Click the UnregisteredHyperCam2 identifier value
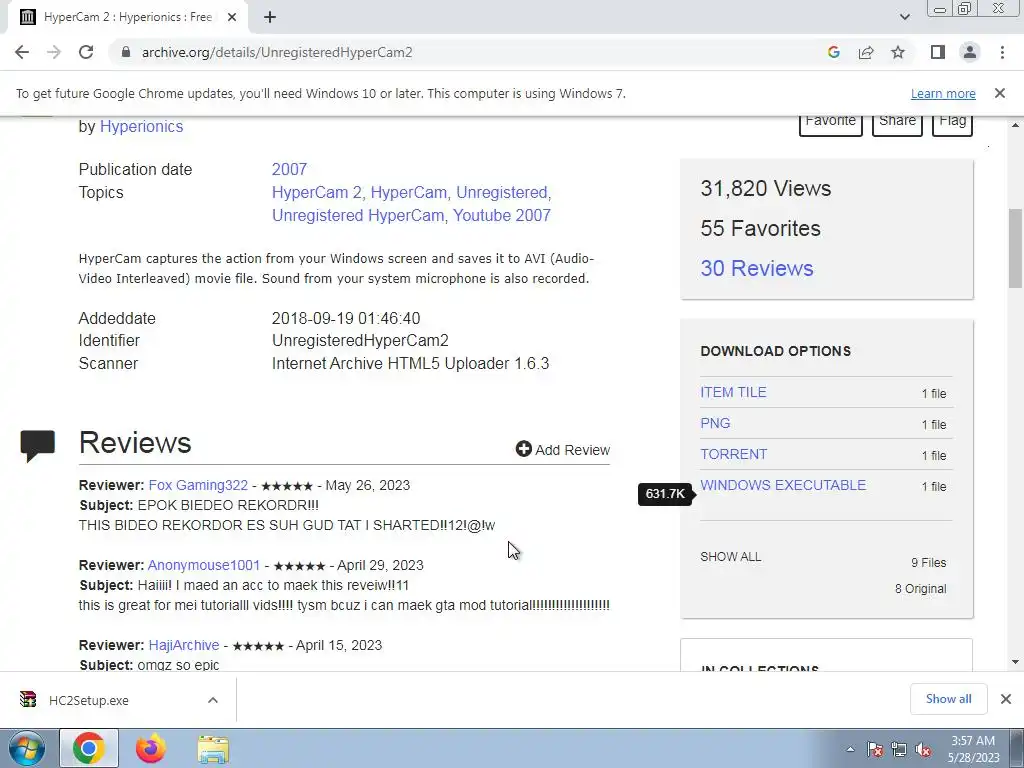 point(360,340)
